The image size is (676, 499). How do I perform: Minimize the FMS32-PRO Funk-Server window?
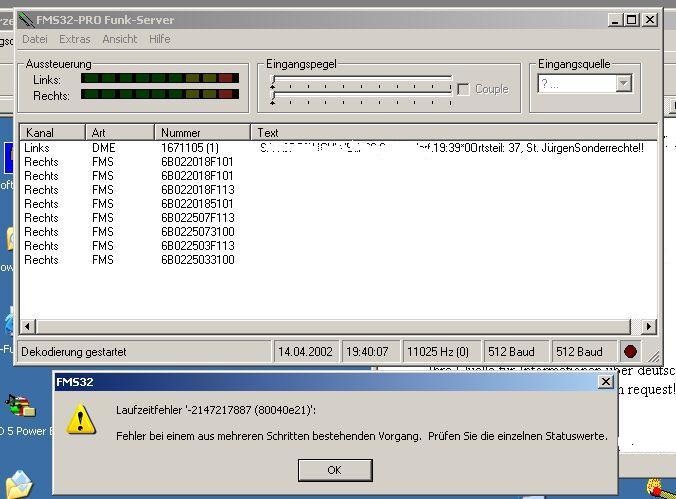pyautogui.click(x=615, y=19)
